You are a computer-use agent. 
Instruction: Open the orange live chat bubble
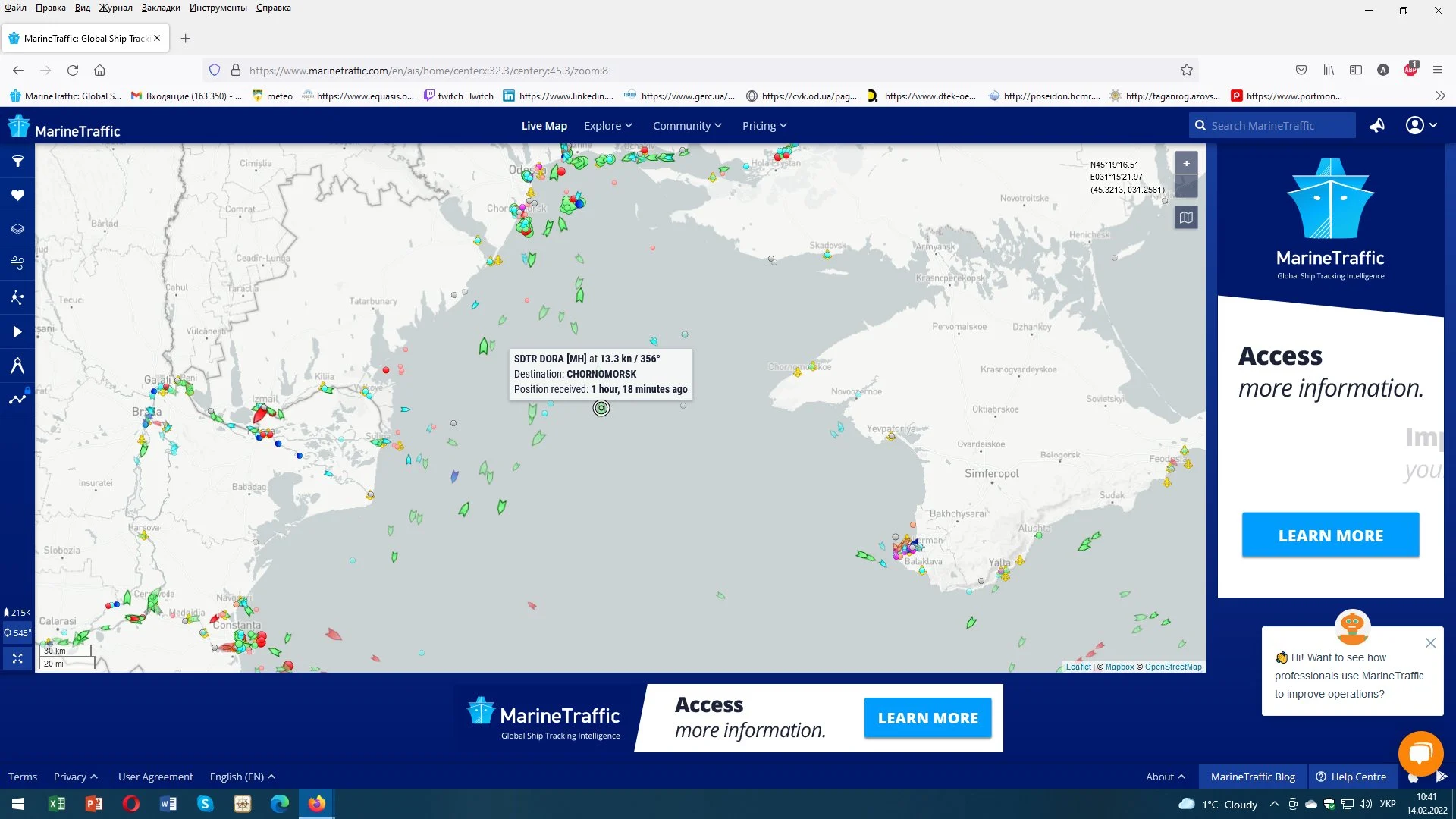point(1420,753)
